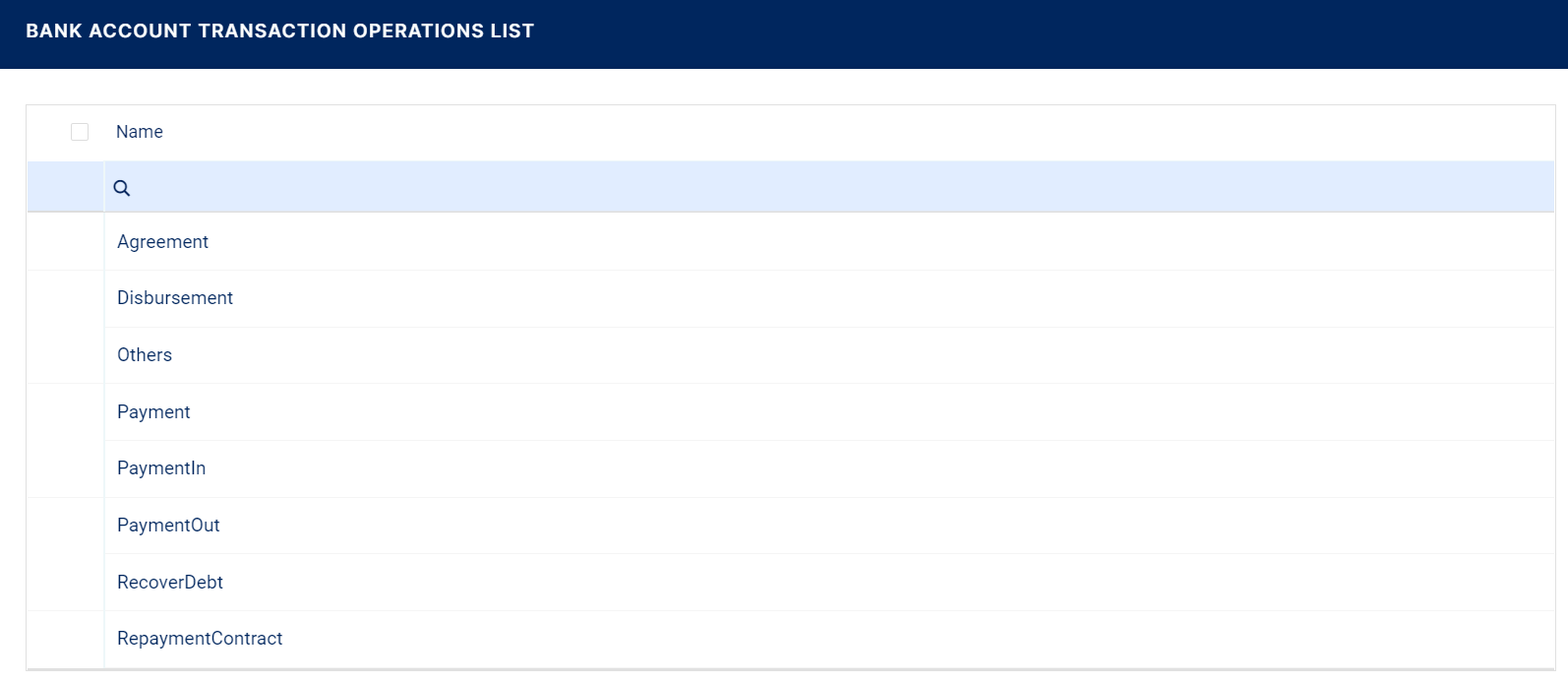Click the selection cell beside Disbursement

coord(65,298)
